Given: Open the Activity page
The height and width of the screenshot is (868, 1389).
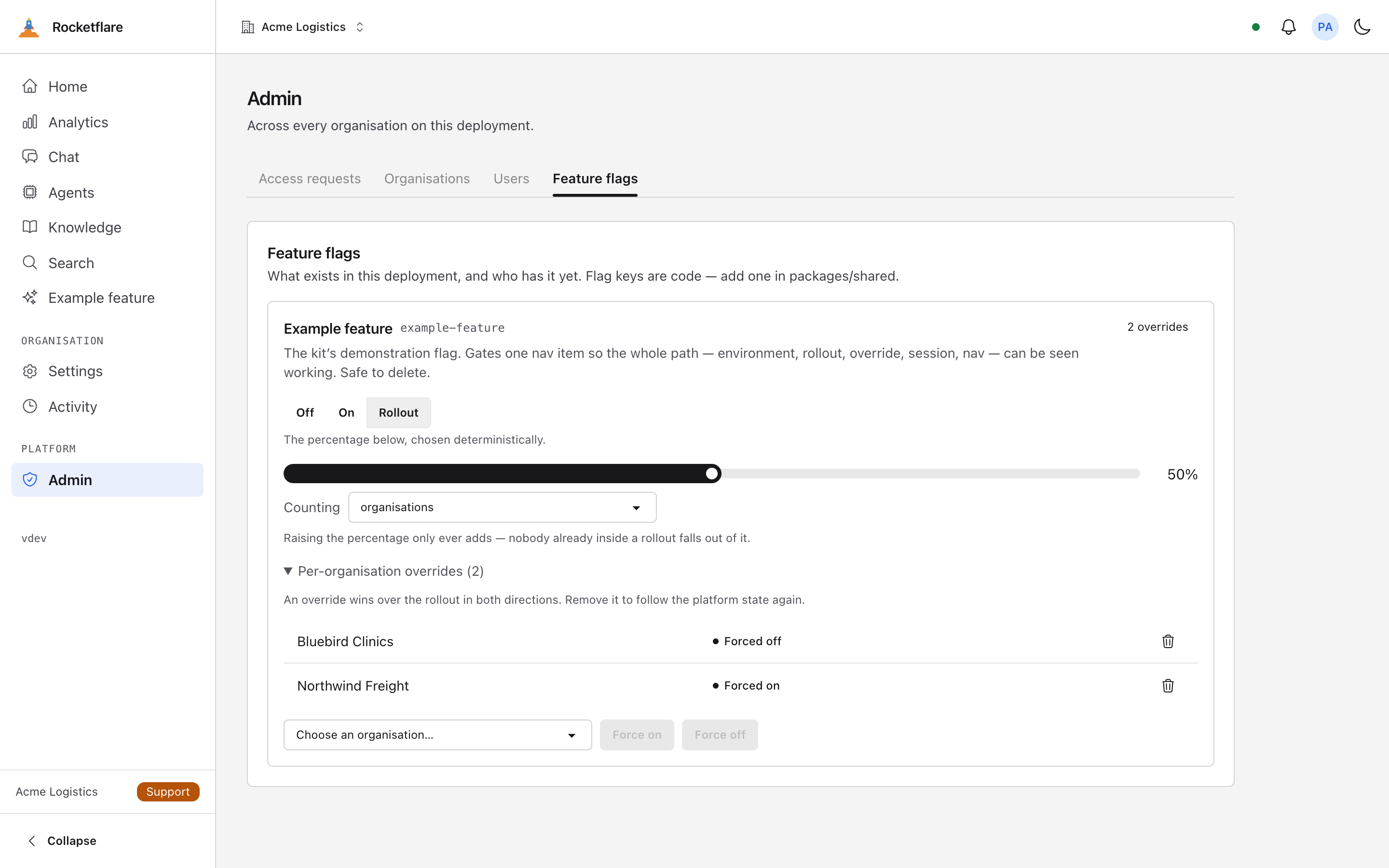Looking at the screenshot, I should click(x=108, y=407).
